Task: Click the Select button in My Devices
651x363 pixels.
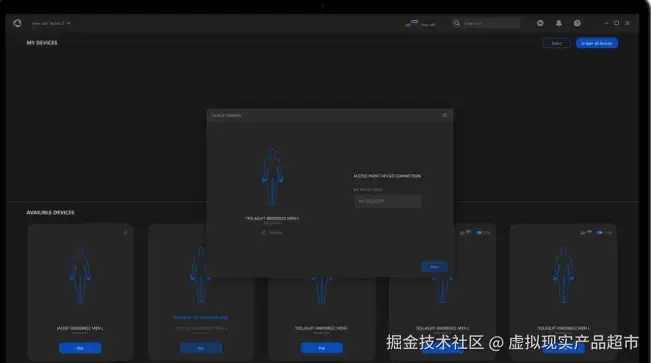Action: click(x=556, y=43)
